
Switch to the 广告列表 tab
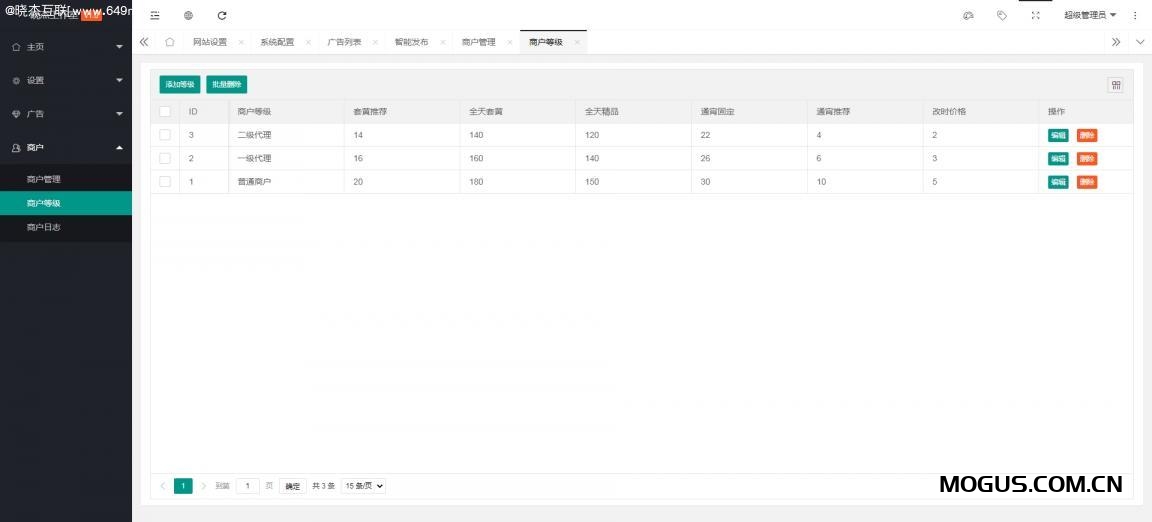click(345, 42)
